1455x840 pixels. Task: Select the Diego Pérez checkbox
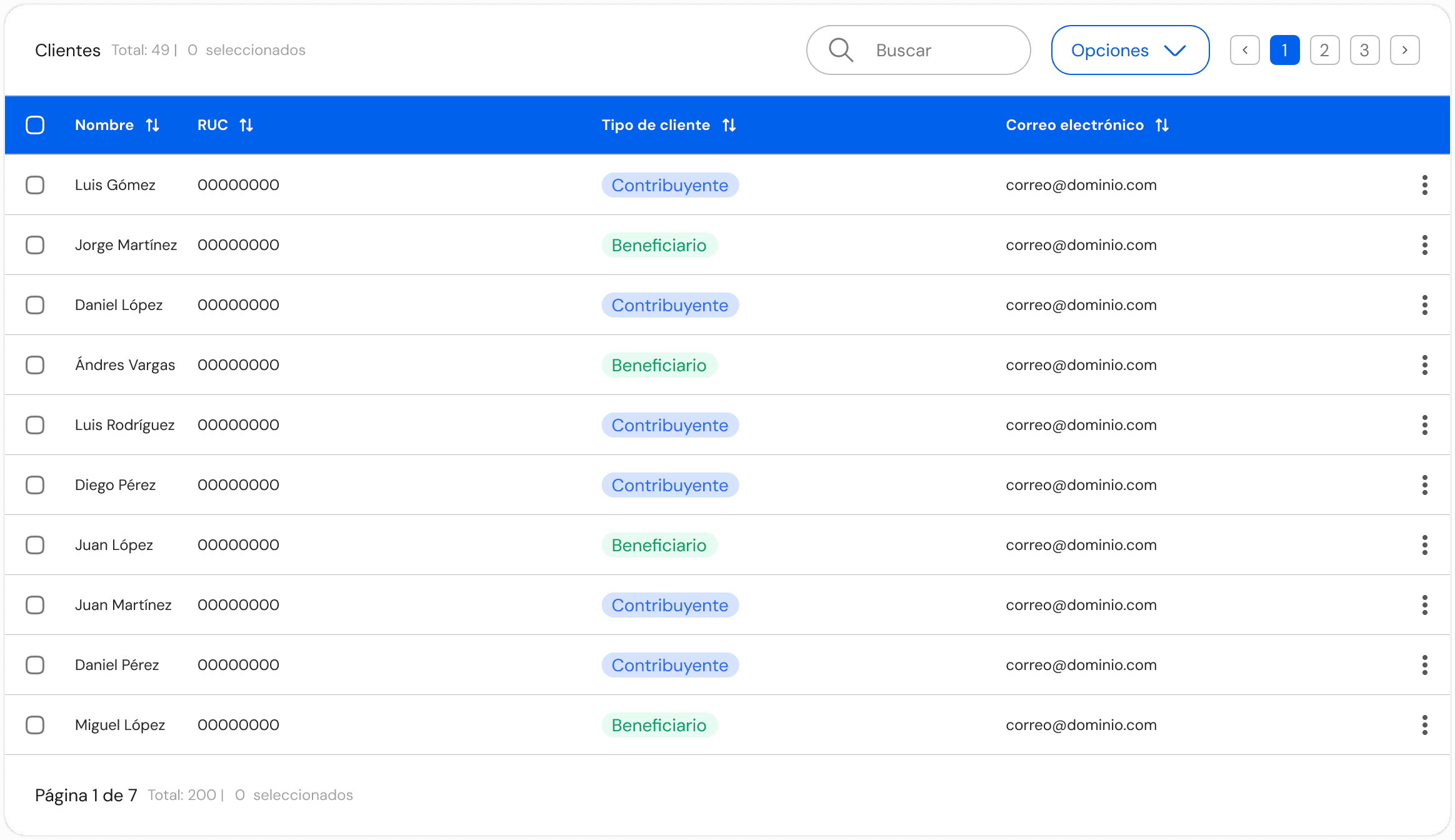coord(35,485)
